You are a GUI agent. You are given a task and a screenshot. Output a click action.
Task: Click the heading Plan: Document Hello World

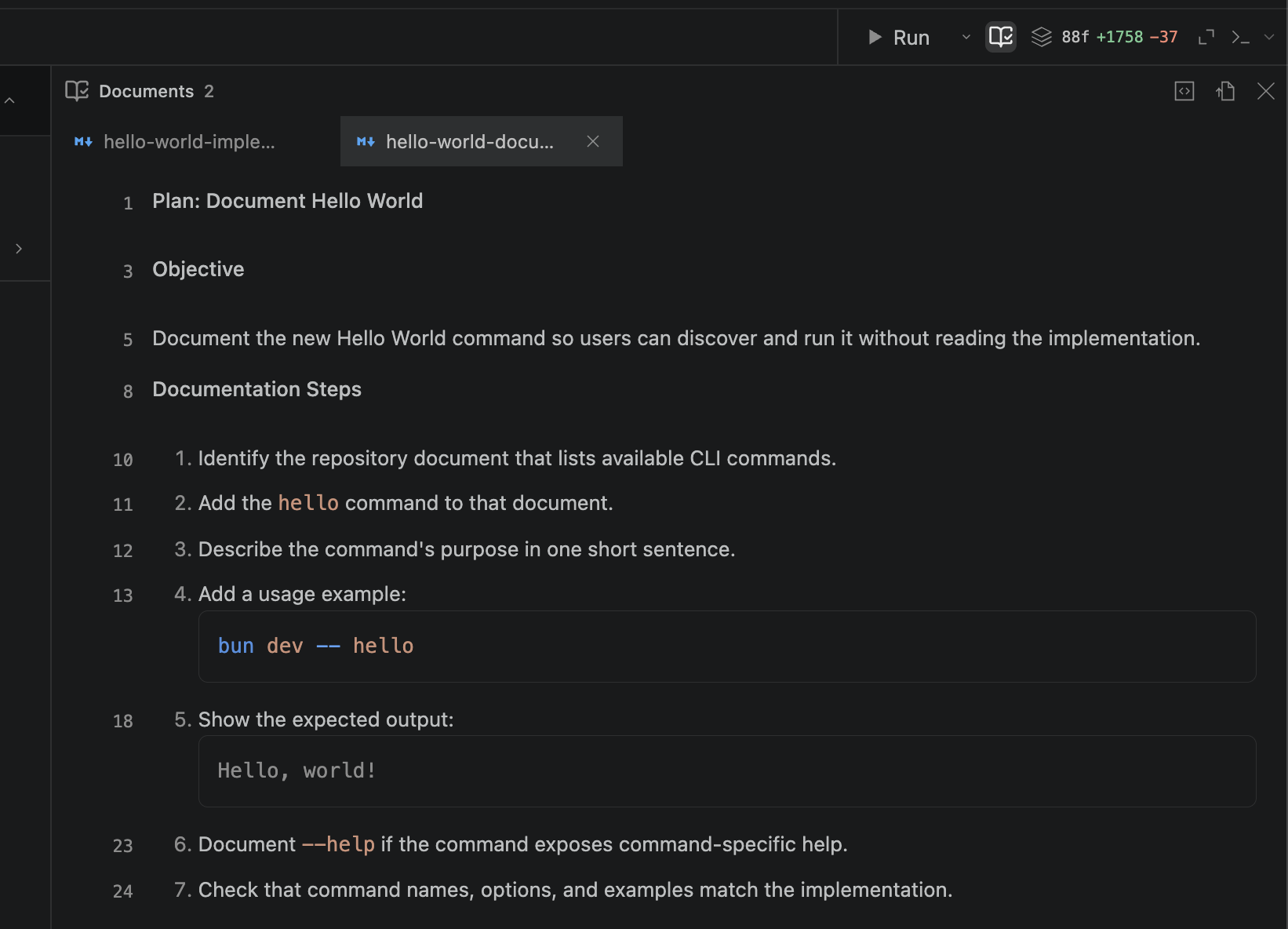click(287, 201)
